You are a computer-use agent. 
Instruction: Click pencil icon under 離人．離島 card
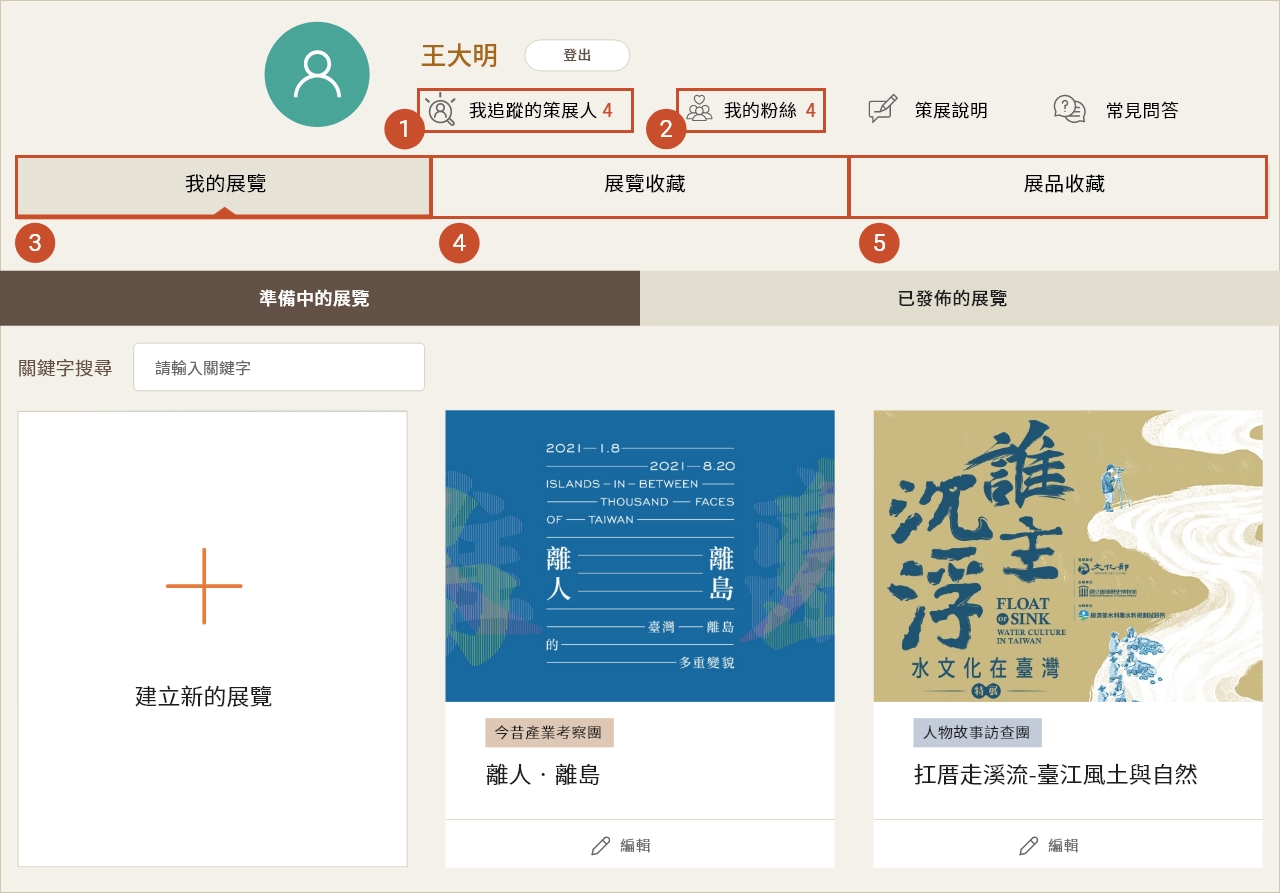pyautogui.click(x=600, y=846)
